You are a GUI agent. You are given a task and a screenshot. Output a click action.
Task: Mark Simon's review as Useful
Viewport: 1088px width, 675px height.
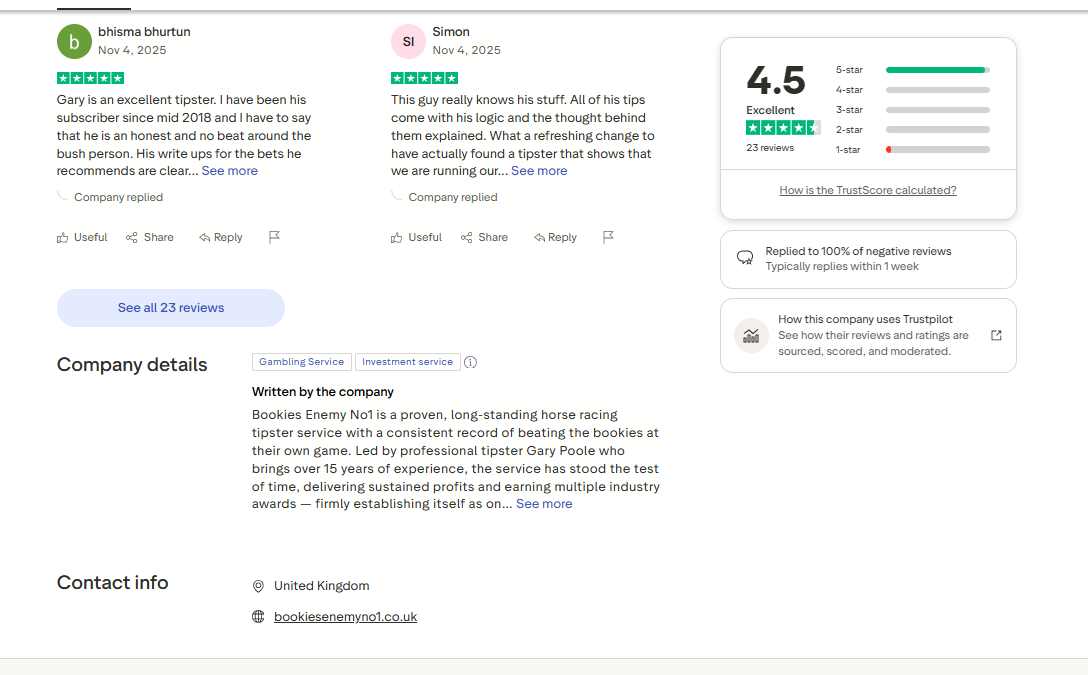click(416, 238)
